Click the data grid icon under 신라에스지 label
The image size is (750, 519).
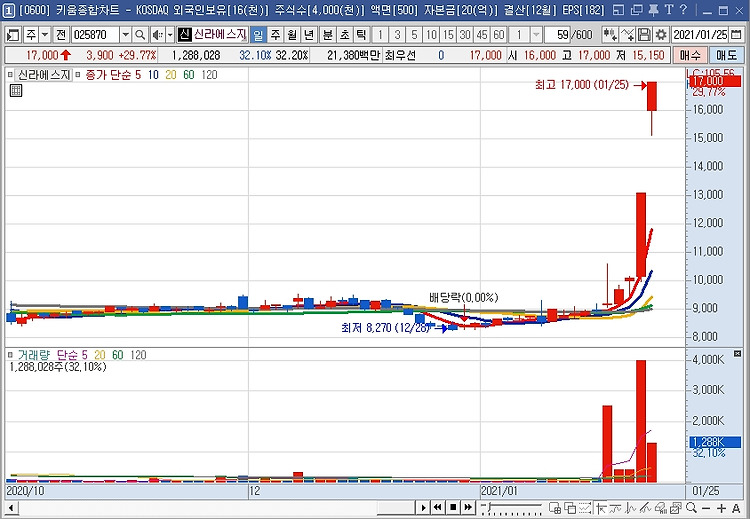click(16, 90)
